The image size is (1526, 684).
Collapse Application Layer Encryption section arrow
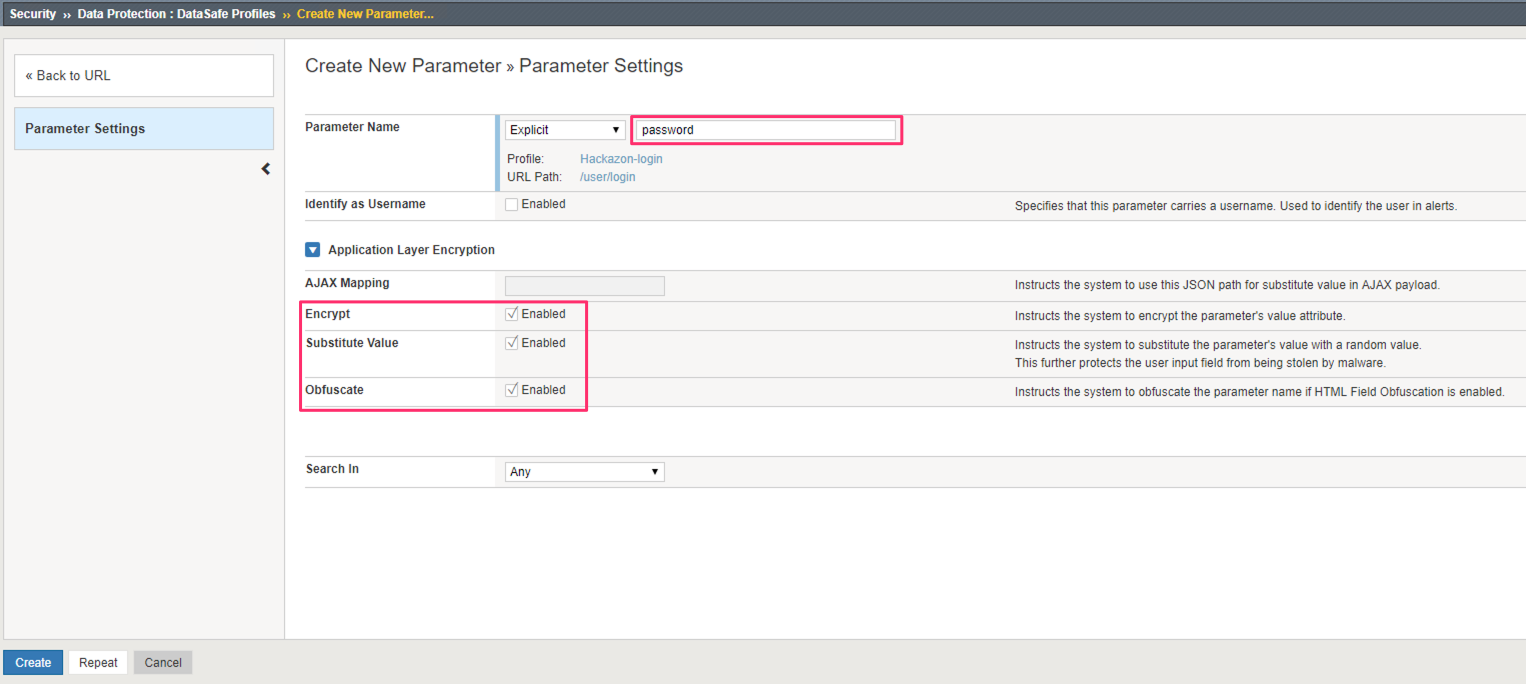[x=312, y=250]
